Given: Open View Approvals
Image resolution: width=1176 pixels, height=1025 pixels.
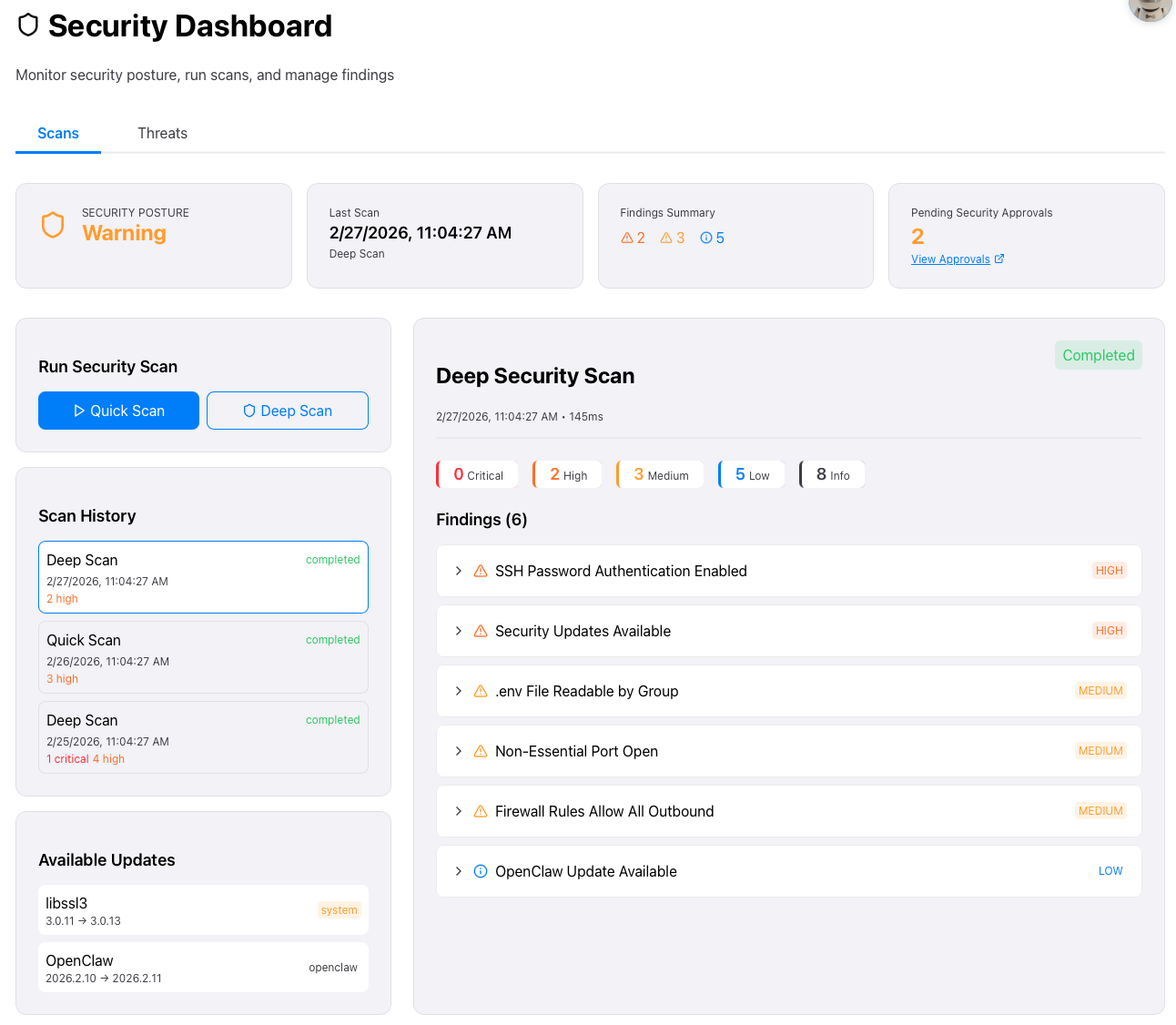Looking at the screenshot, I should (950, 259).
